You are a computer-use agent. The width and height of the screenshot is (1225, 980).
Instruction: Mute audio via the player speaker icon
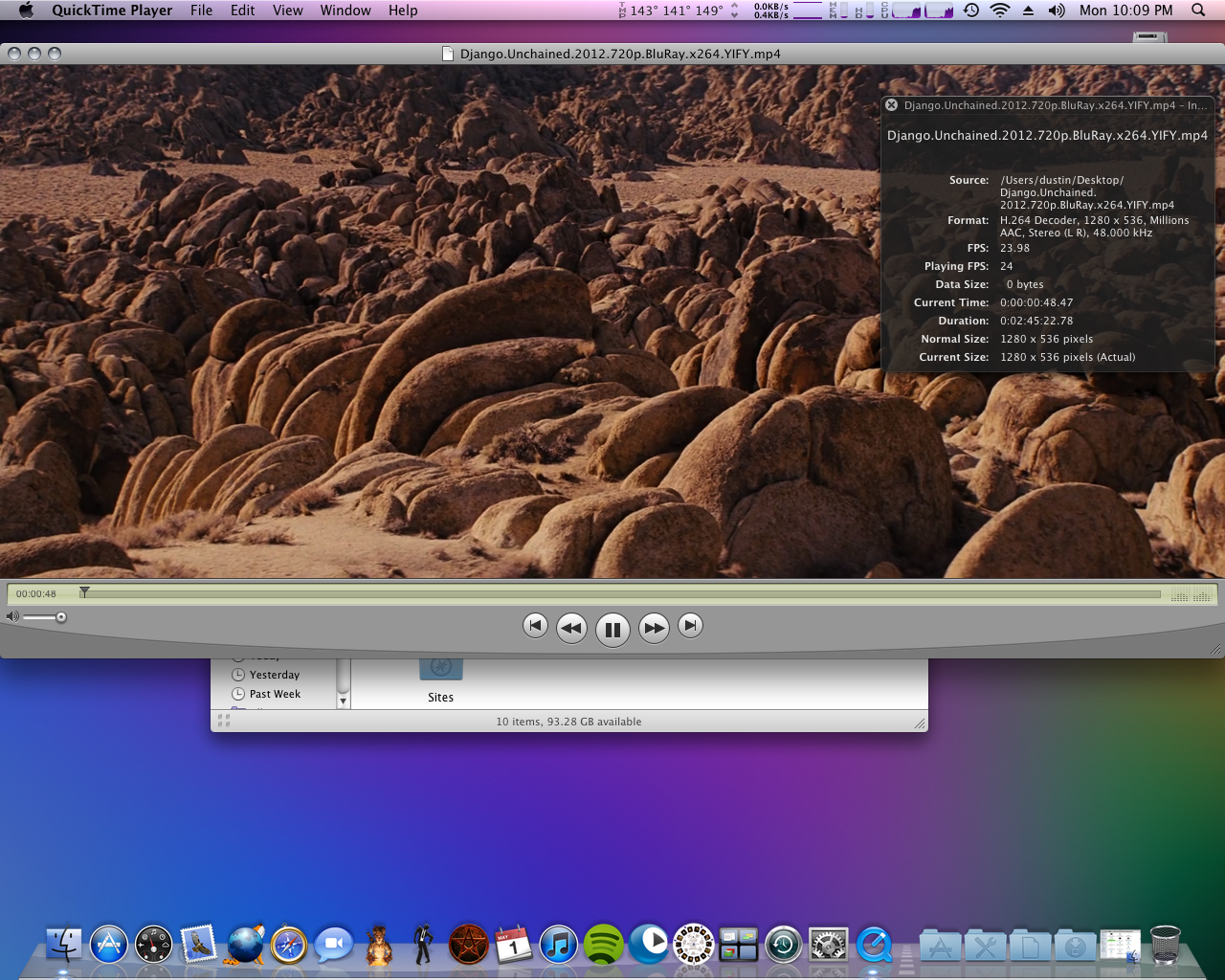click(12, 616)
